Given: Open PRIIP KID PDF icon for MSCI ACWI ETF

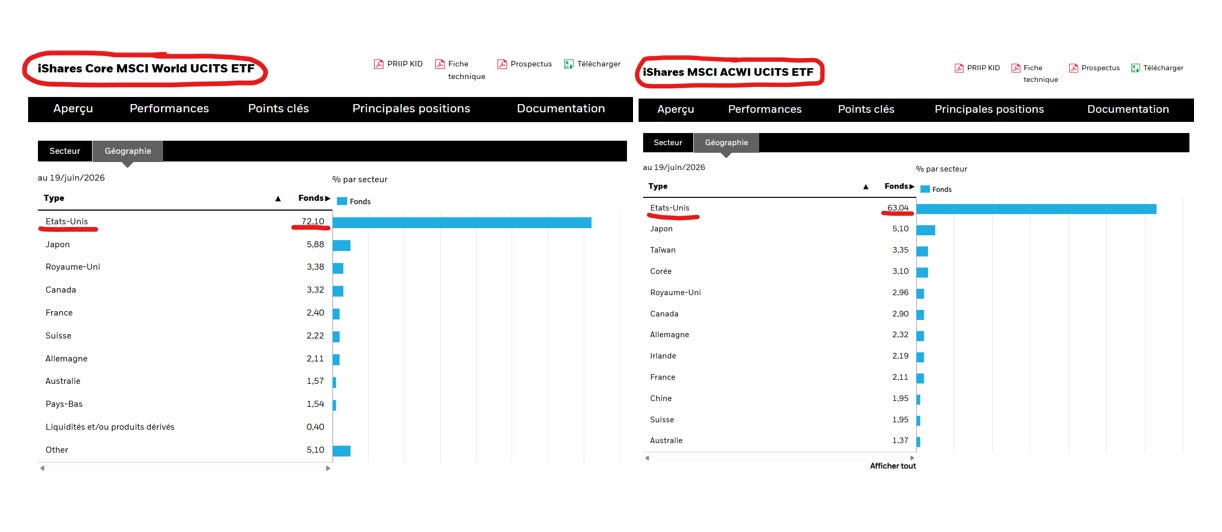Looking at the screenshot, I should (959, 68).
